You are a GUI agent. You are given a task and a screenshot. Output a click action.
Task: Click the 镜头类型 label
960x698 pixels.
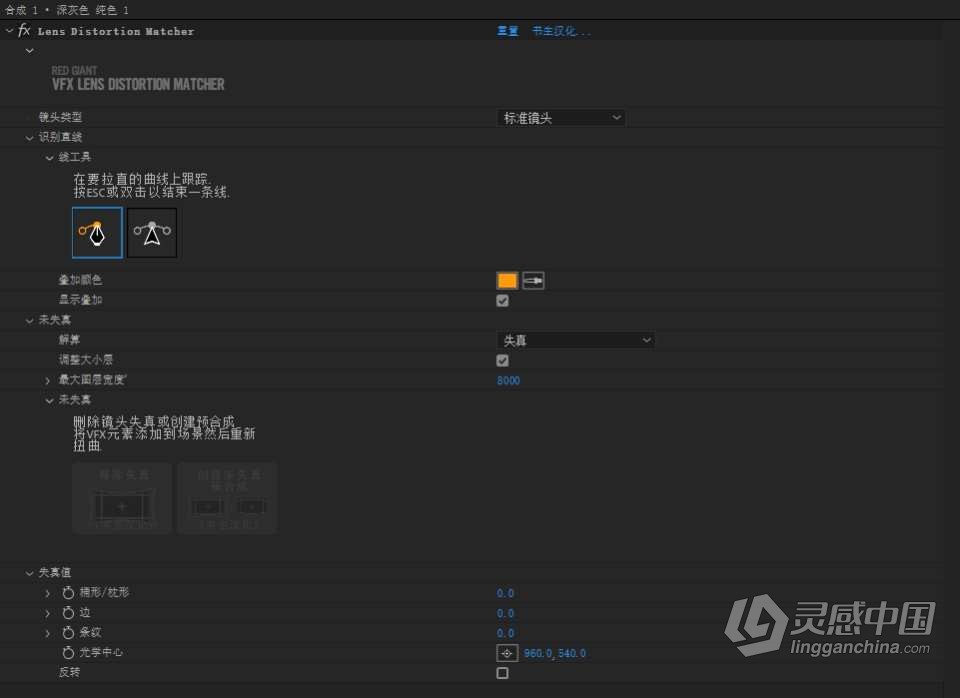coord(60,117)
